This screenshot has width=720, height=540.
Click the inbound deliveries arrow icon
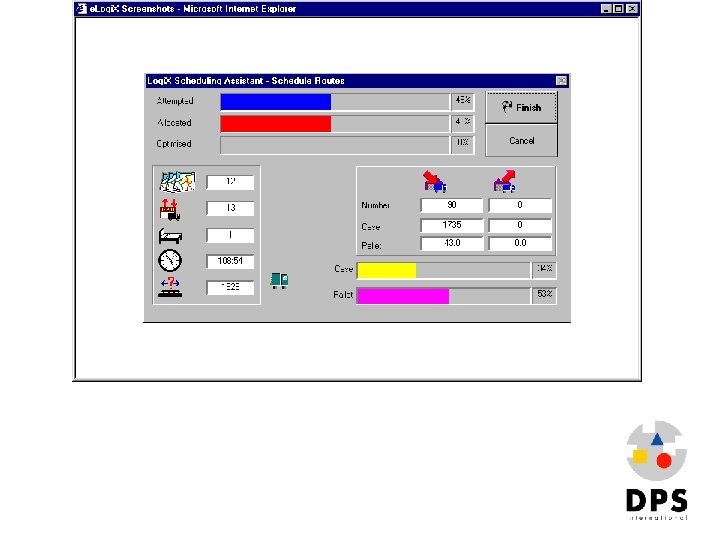[x=434, y=181]
